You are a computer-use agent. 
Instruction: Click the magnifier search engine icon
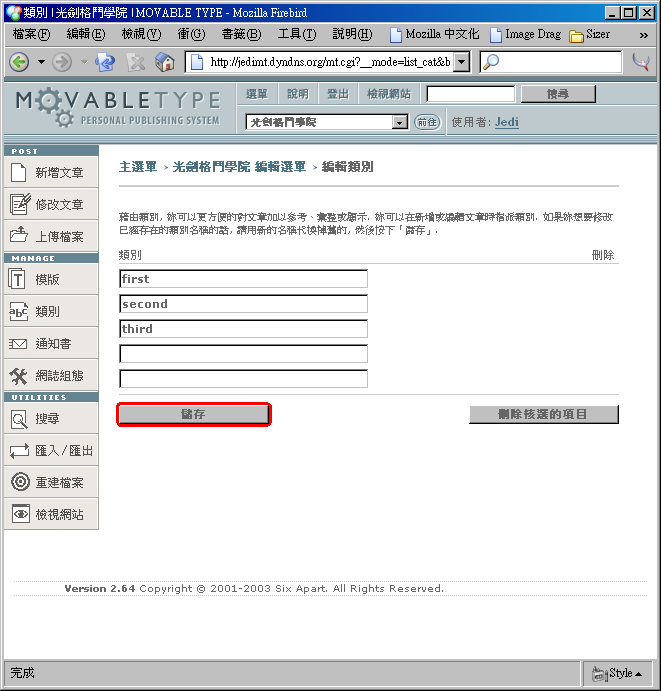click(x=490, y=62)
